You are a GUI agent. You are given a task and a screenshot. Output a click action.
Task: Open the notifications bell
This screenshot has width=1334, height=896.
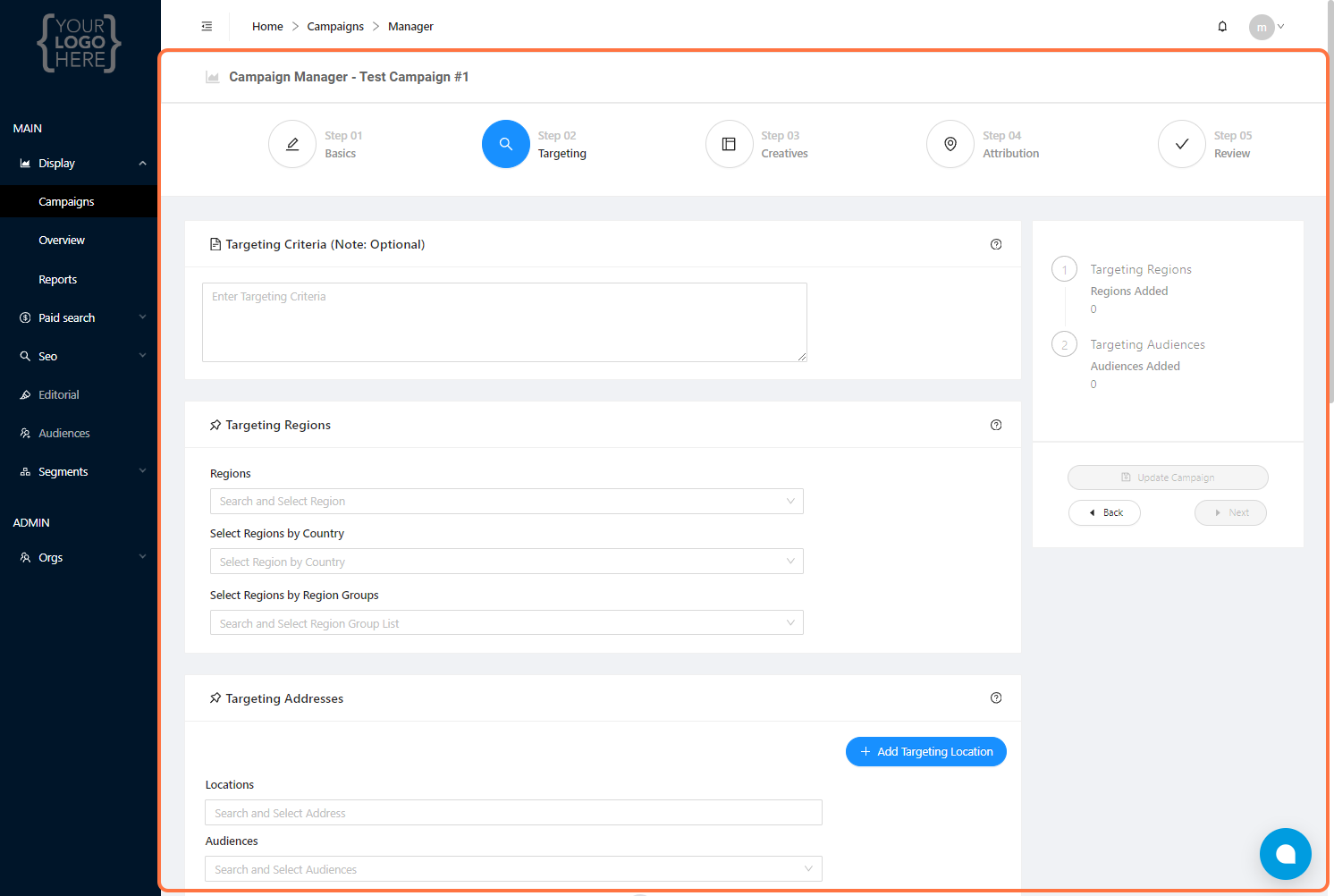(x=1222, y=27)
